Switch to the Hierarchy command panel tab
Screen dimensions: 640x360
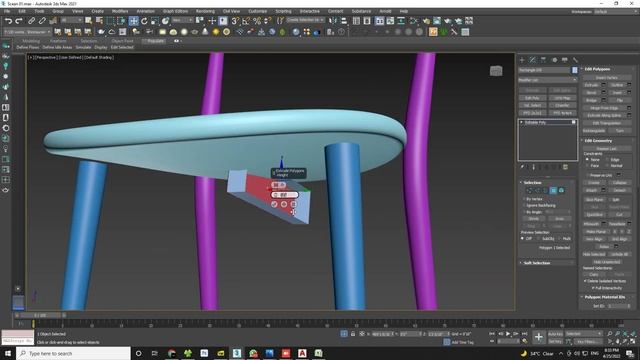click(543, 60)
